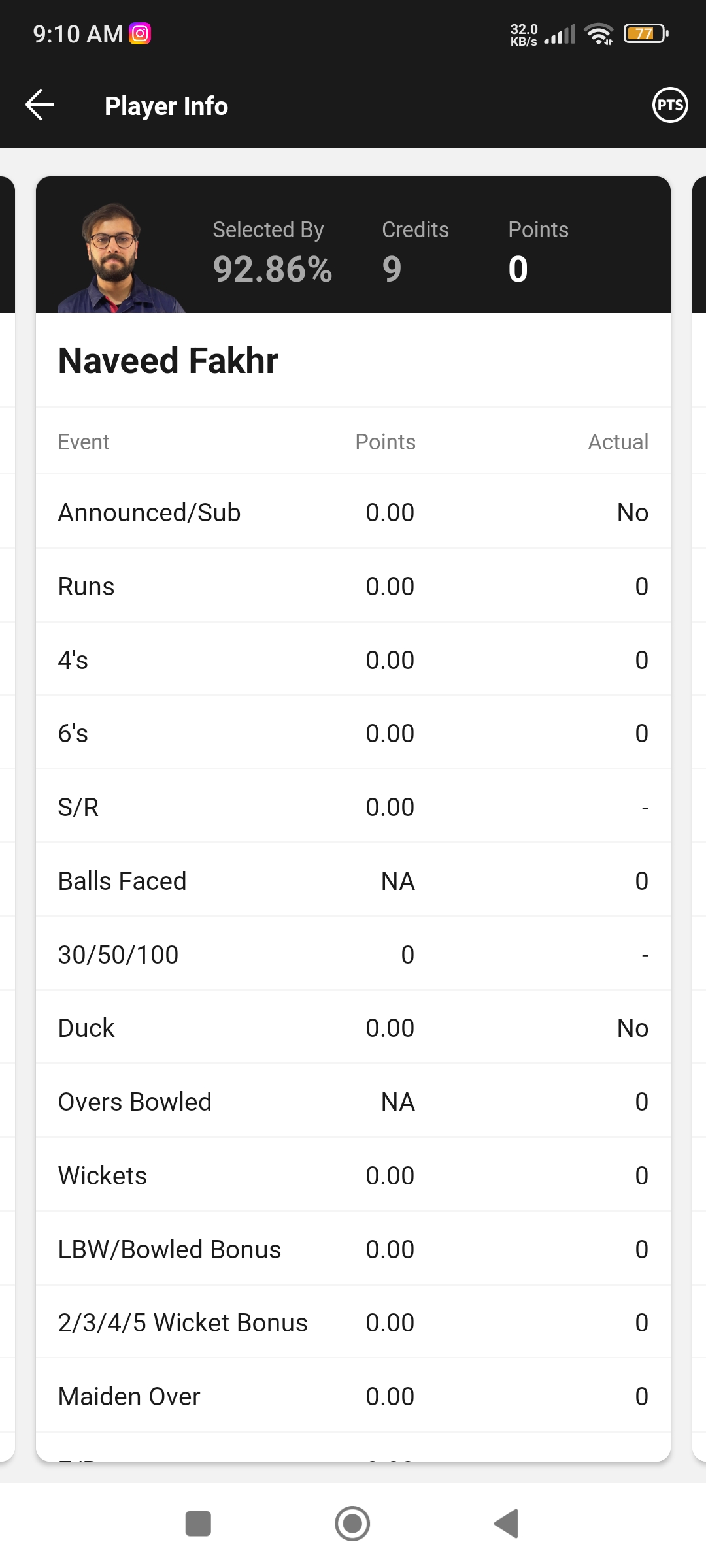Select the LBW/Bowled Bonus row
The image size is (706, 1568).
[353, 1249]
